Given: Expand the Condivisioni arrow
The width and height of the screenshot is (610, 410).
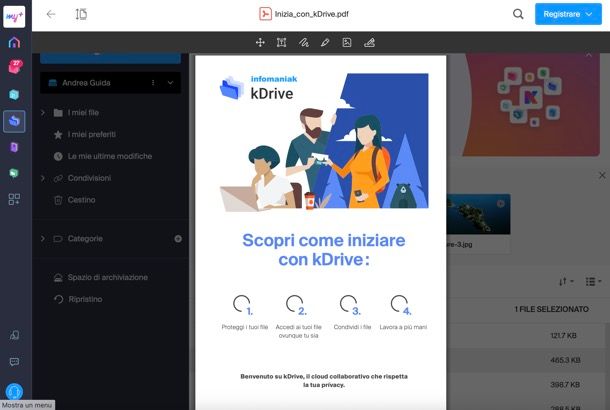Looking at the screenshot, I should click(43, 178).
